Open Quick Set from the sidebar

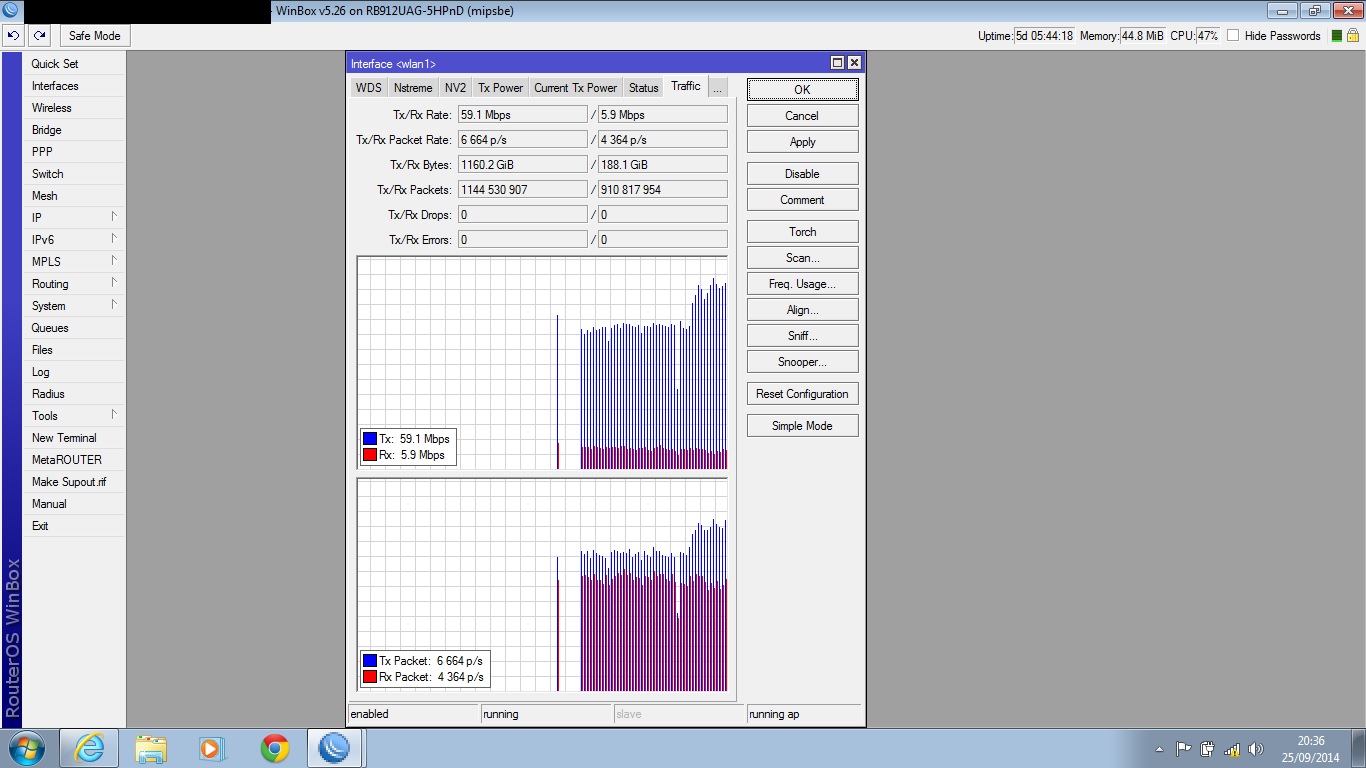(x=75, y=64)
